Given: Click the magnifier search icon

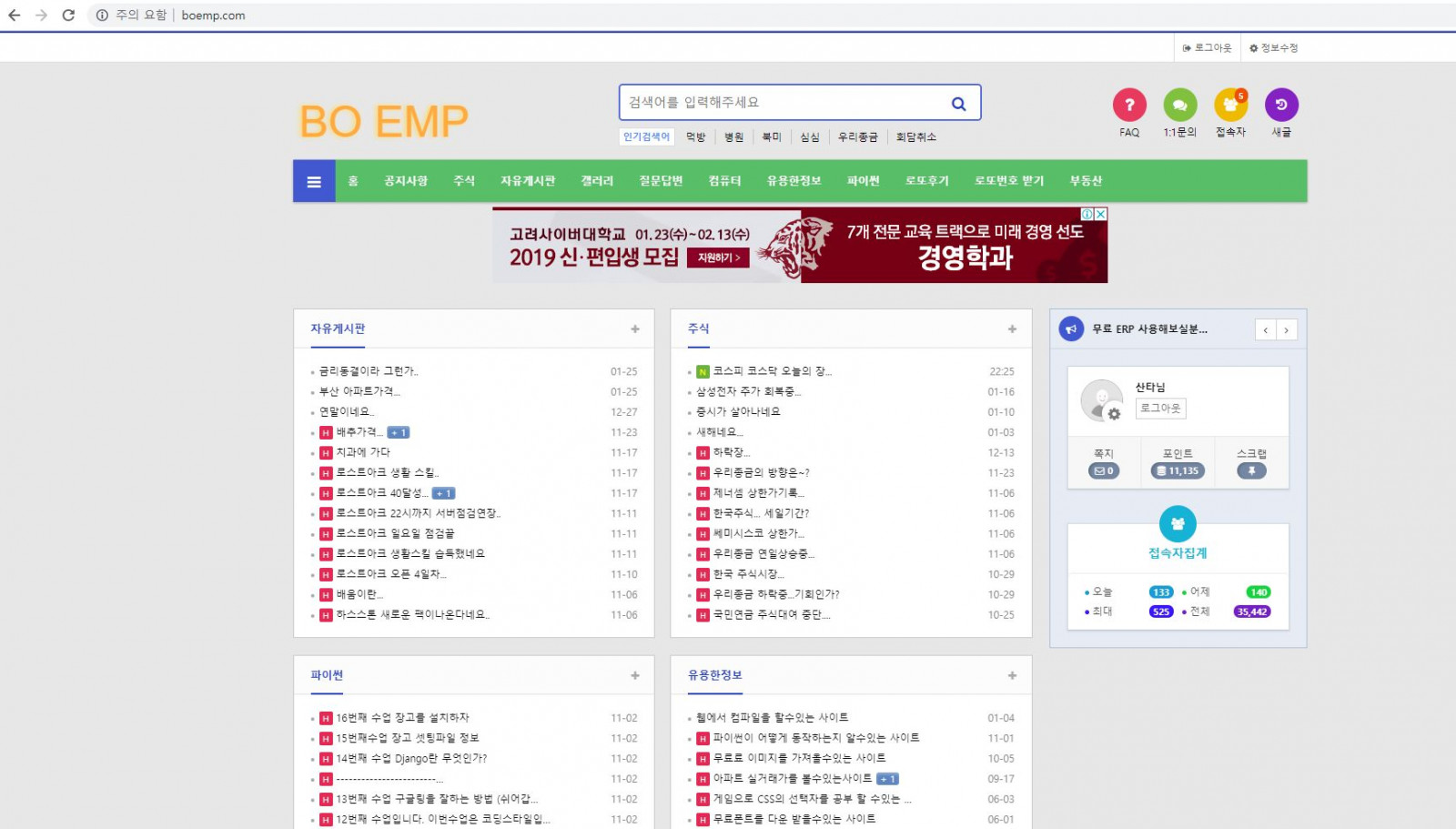Looking at the screenshot, I should pos(958,104).
